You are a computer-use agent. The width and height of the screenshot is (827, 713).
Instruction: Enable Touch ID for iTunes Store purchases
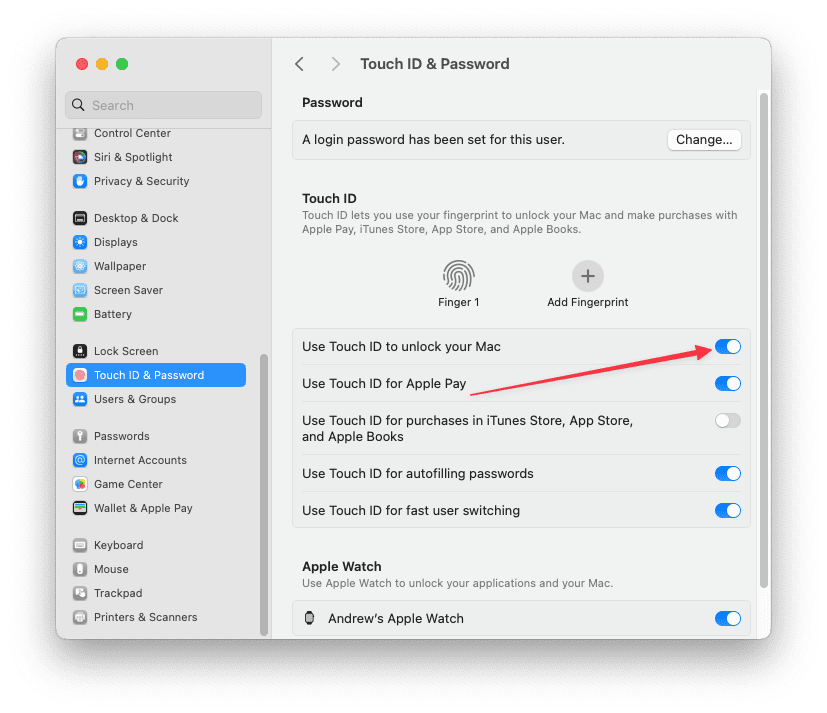tap(728, 420)
